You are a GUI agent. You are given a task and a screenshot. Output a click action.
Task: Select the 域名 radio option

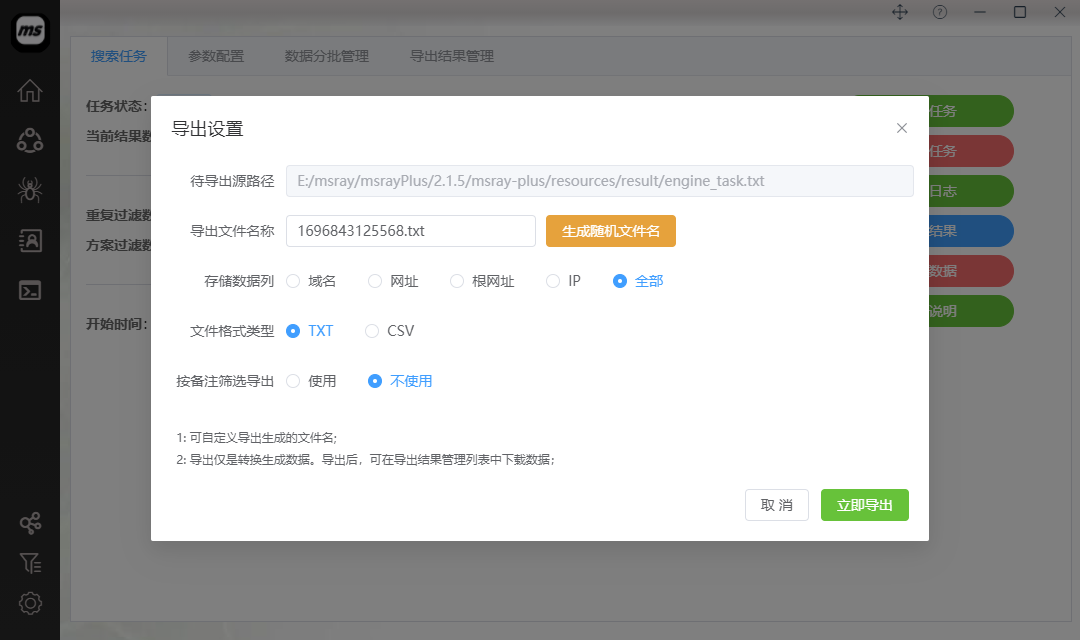point(294,281)
